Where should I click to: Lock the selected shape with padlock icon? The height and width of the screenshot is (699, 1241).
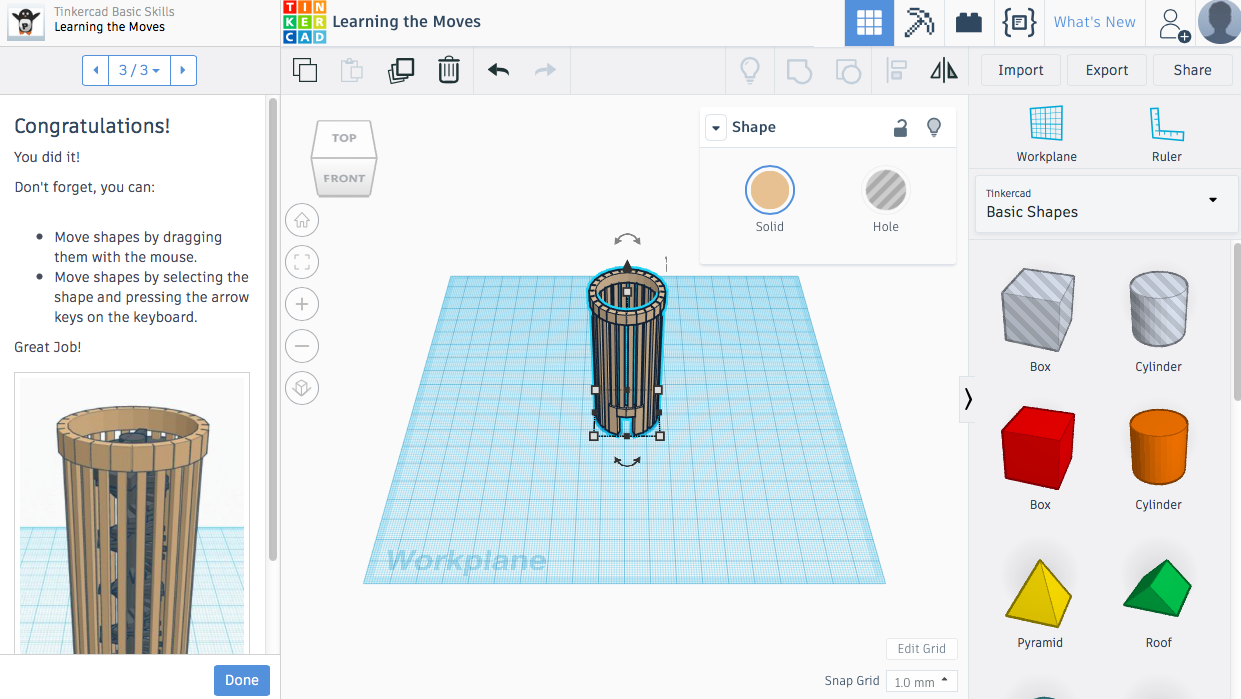click(899, 127)
